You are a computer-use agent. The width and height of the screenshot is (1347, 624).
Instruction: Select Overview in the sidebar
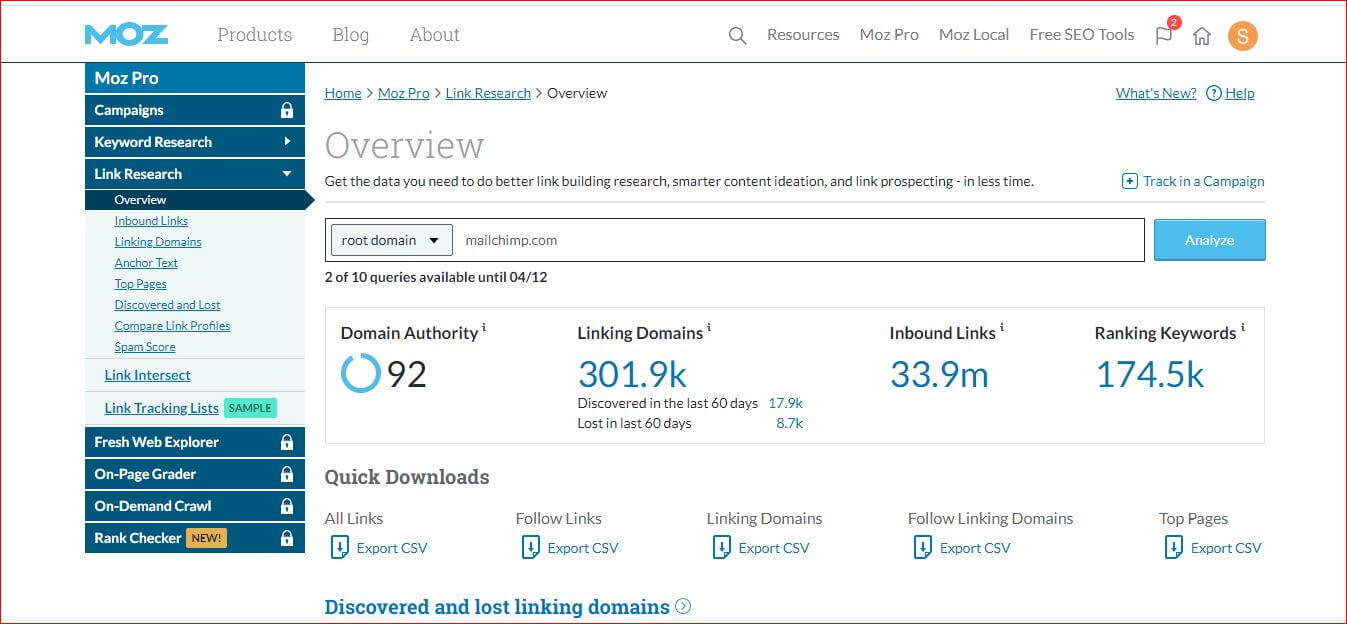(140, 200)
